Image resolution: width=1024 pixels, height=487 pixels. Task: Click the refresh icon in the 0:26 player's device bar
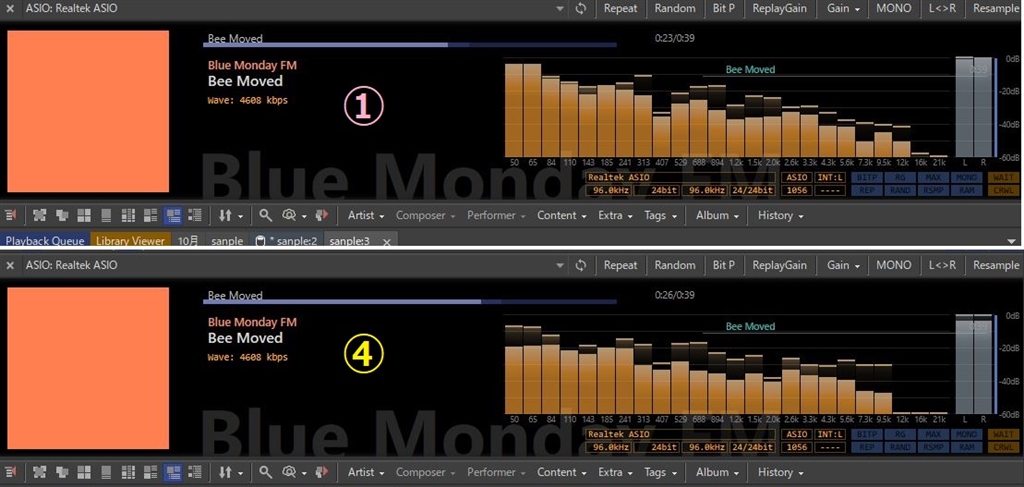581,265
